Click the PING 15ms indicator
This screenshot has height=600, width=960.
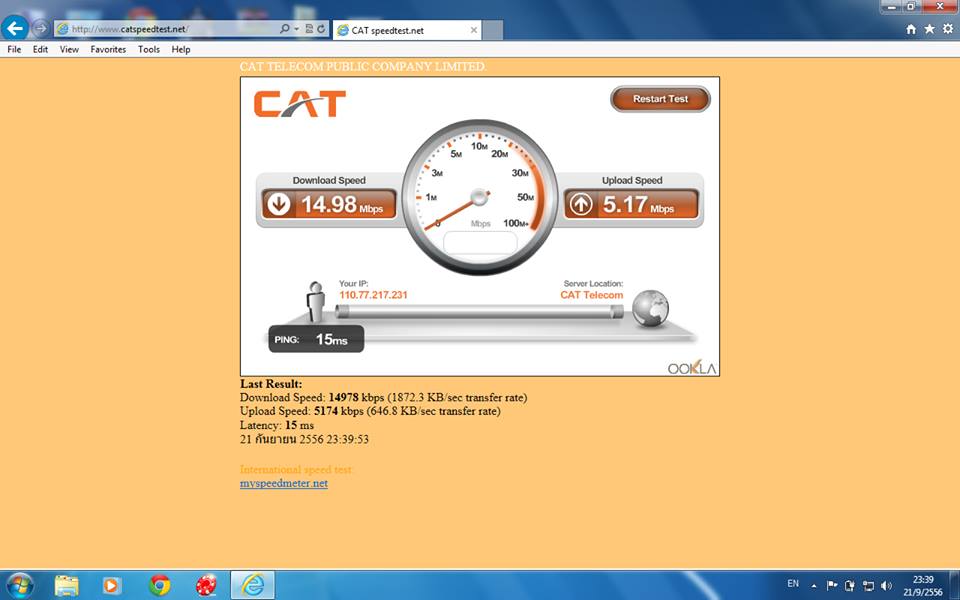pos(316,339)
